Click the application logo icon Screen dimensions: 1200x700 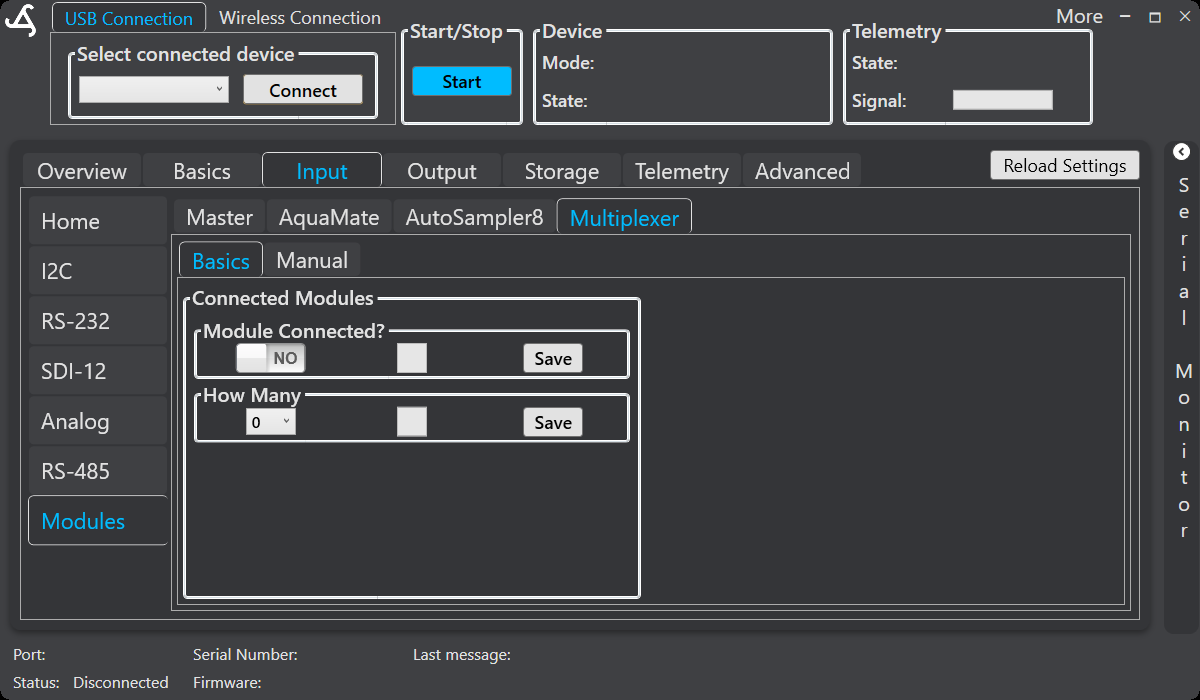[21, 21]
